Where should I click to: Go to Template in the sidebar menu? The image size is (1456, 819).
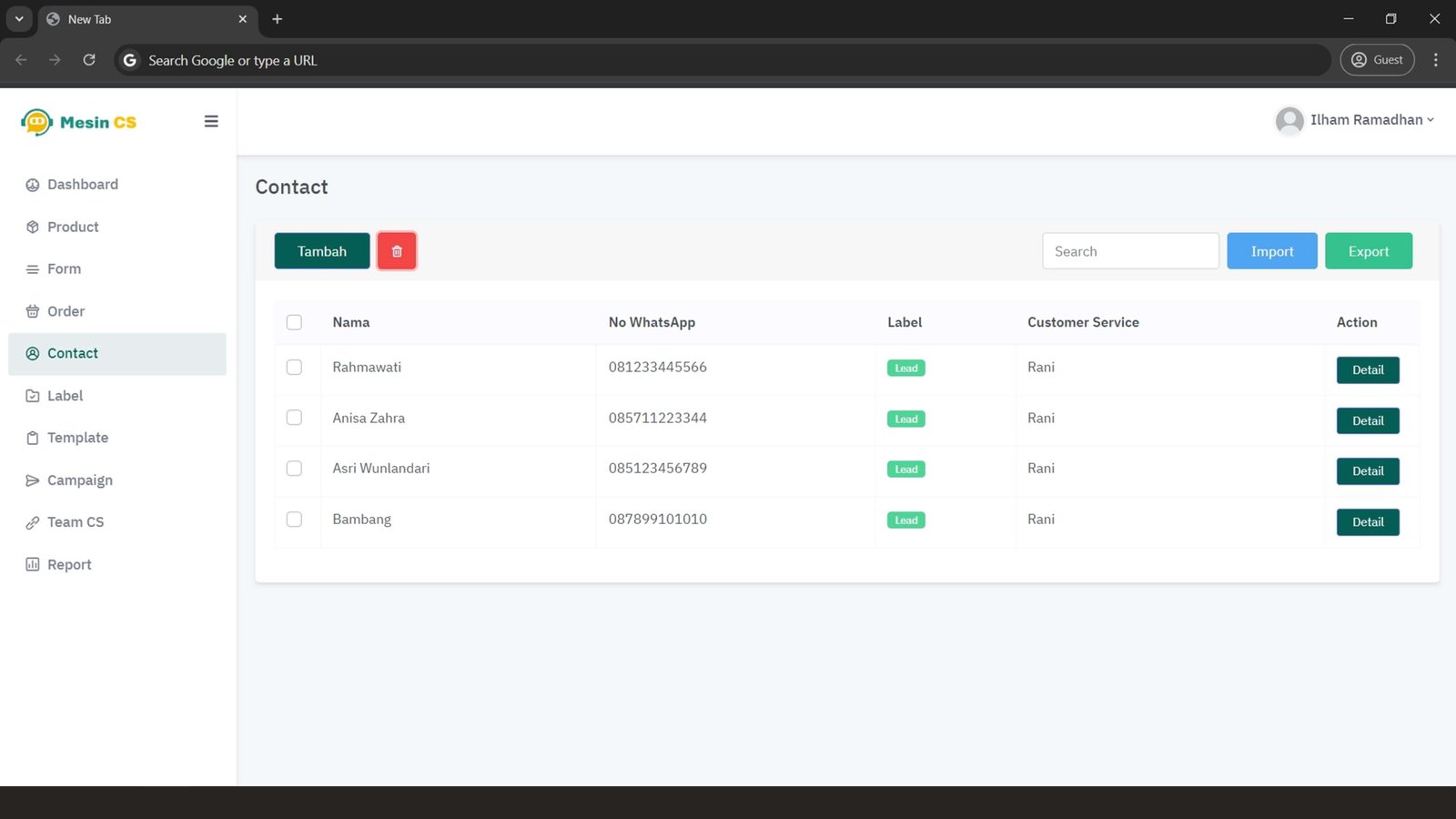click(77, 438)
